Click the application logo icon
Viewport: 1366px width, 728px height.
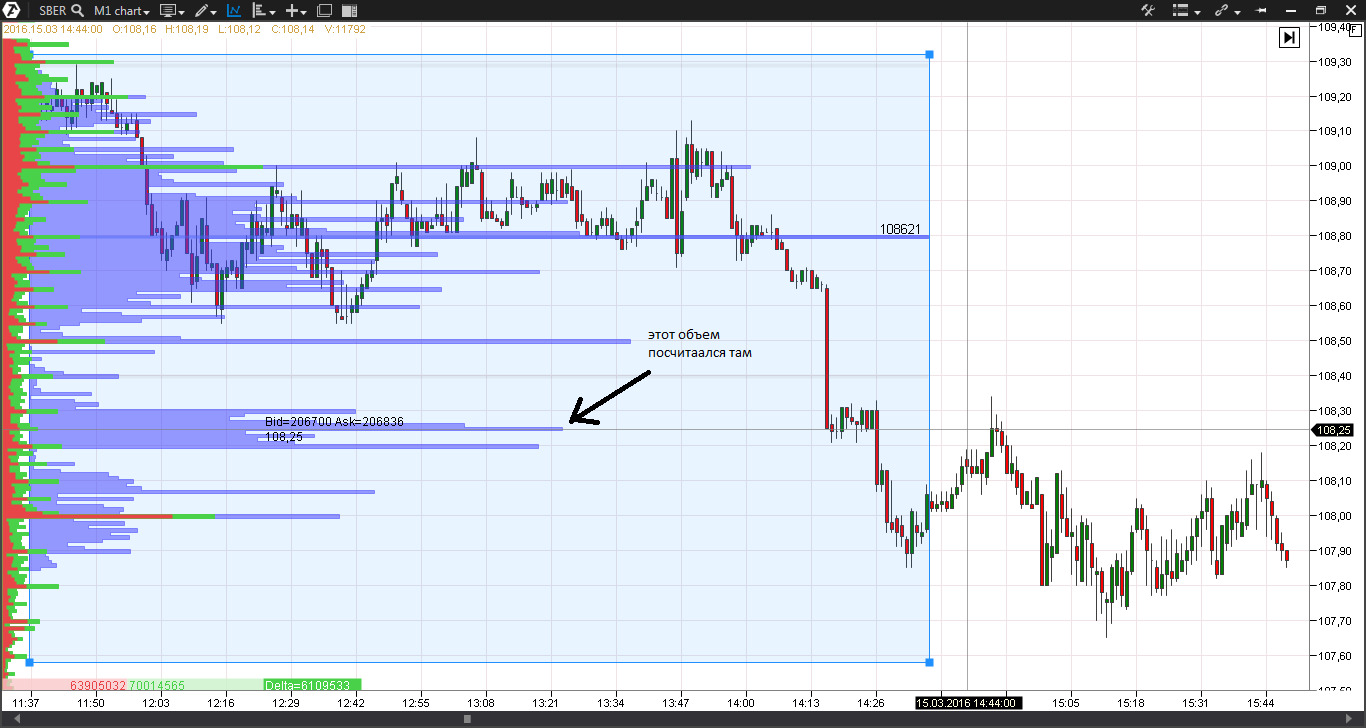tap(13, 10)
